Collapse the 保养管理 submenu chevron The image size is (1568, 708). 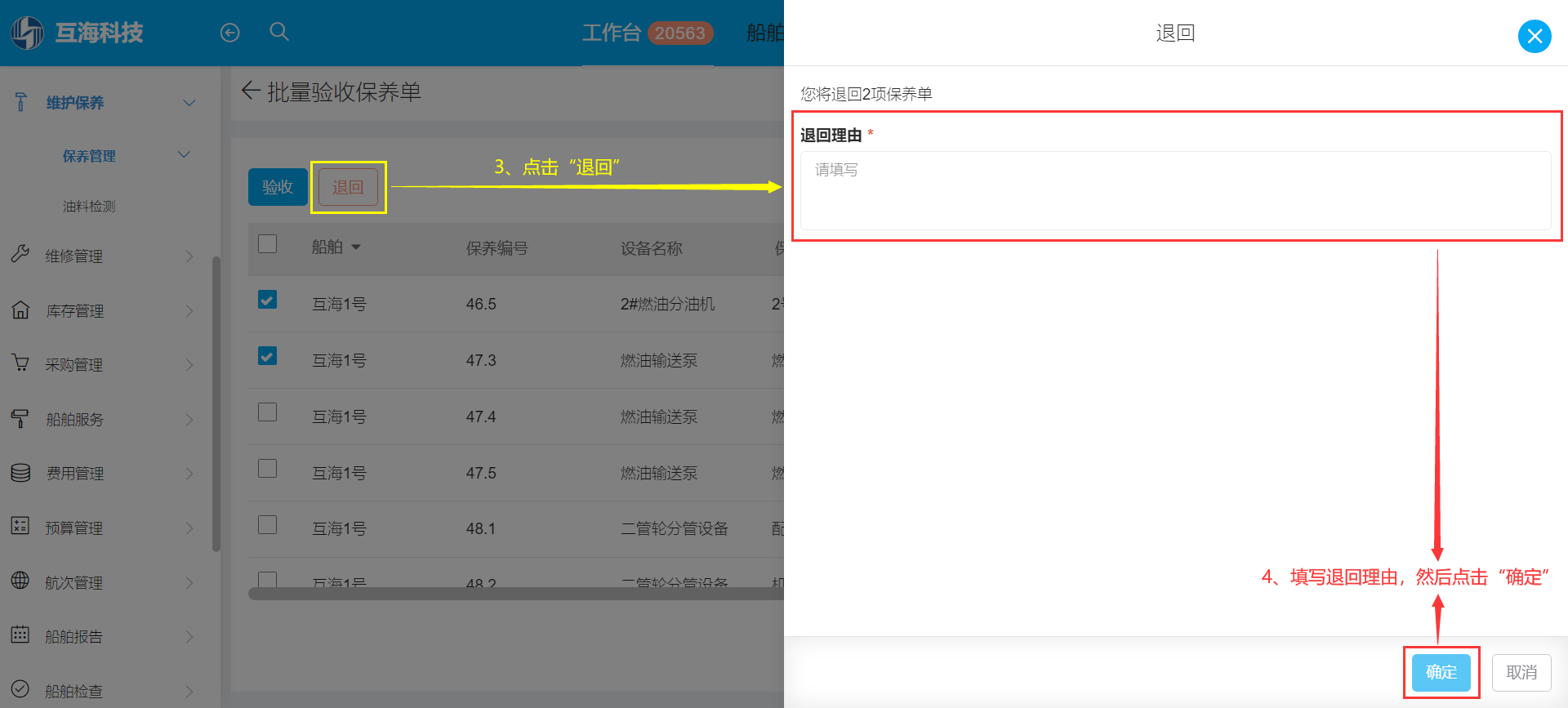[x=184, y=154]
